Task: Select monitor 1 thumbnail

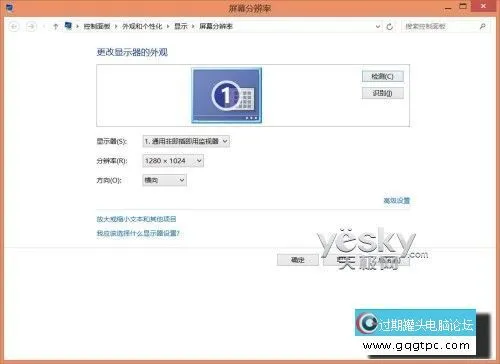Action: [227, 95]
